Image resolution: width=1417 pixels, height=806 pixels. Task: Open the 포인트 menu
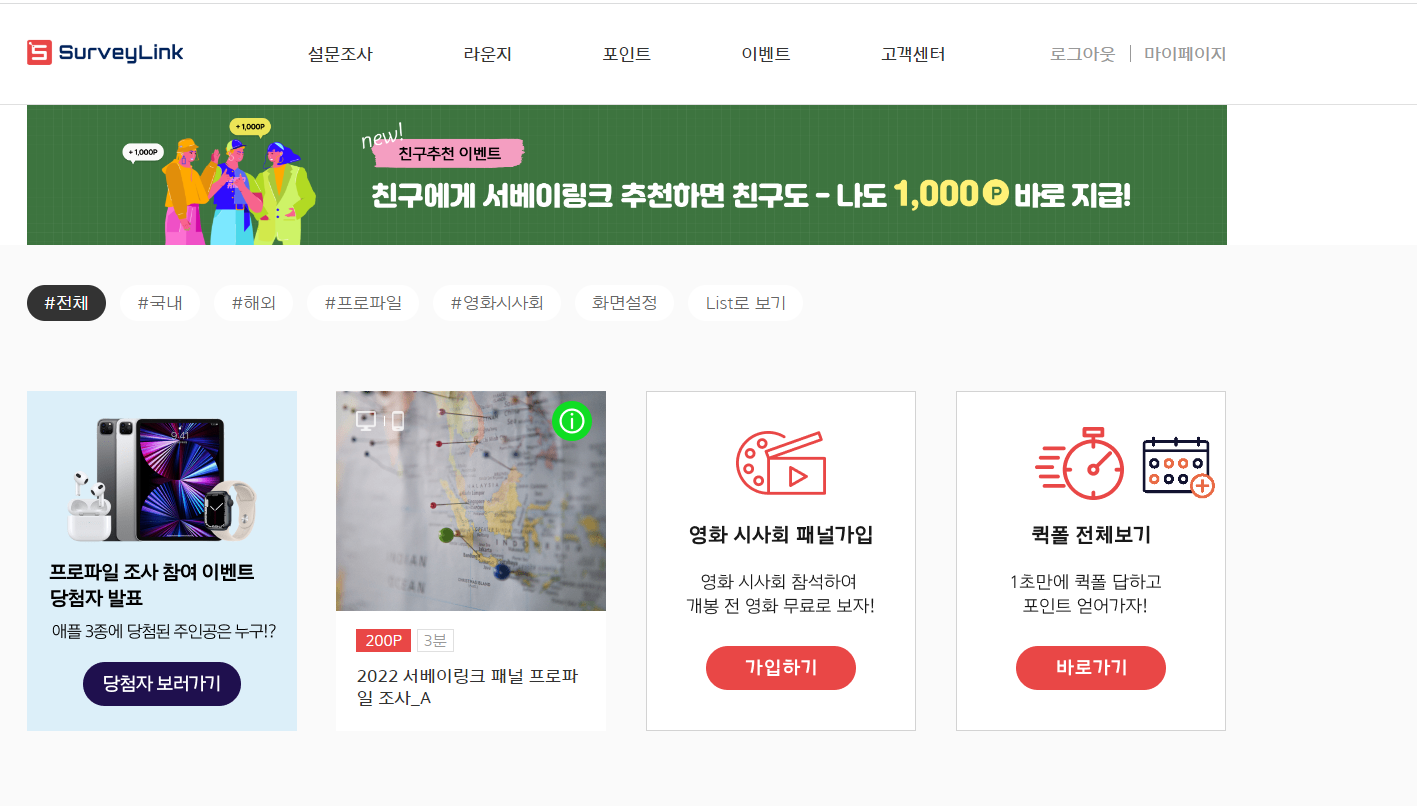627,54
